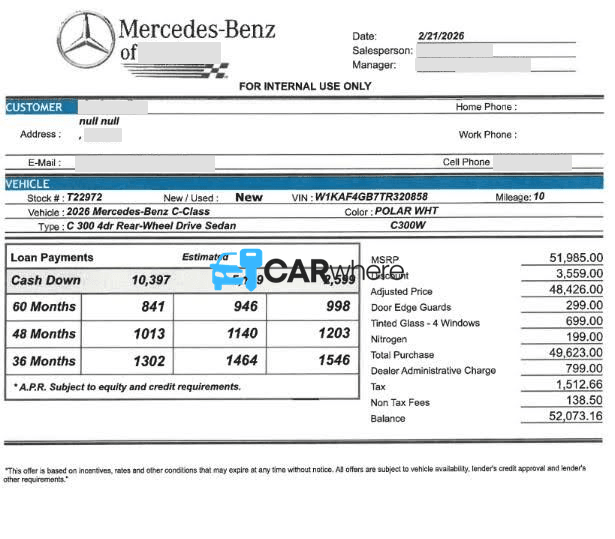Viewport: 615px width, 539px height.
Task: Click the E-Mail field label
Action: pyautogui.click(x=45, y=164)
